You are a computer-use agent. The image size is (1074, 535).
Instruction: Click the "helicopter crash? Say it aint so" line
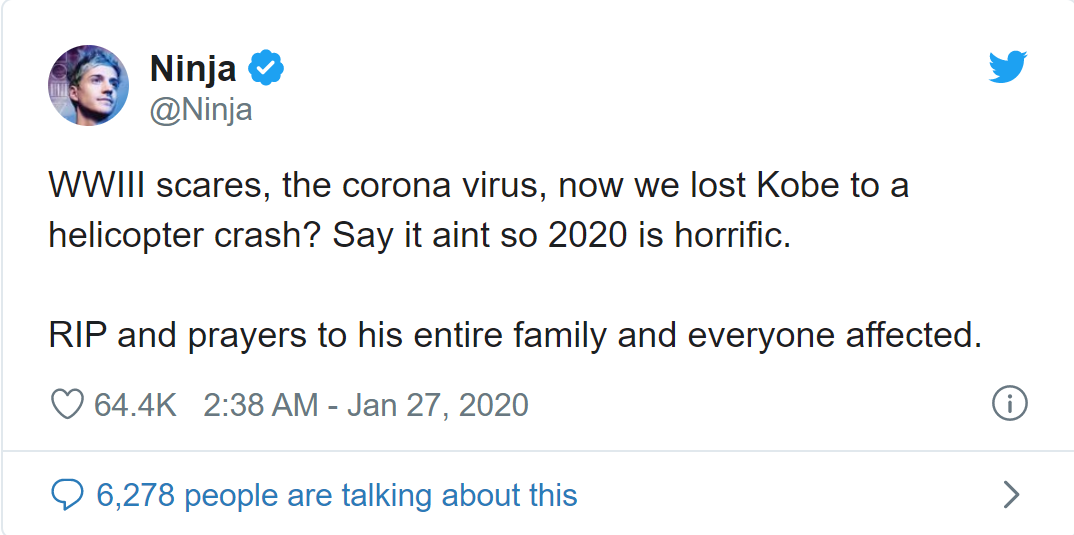click(419, 236)
